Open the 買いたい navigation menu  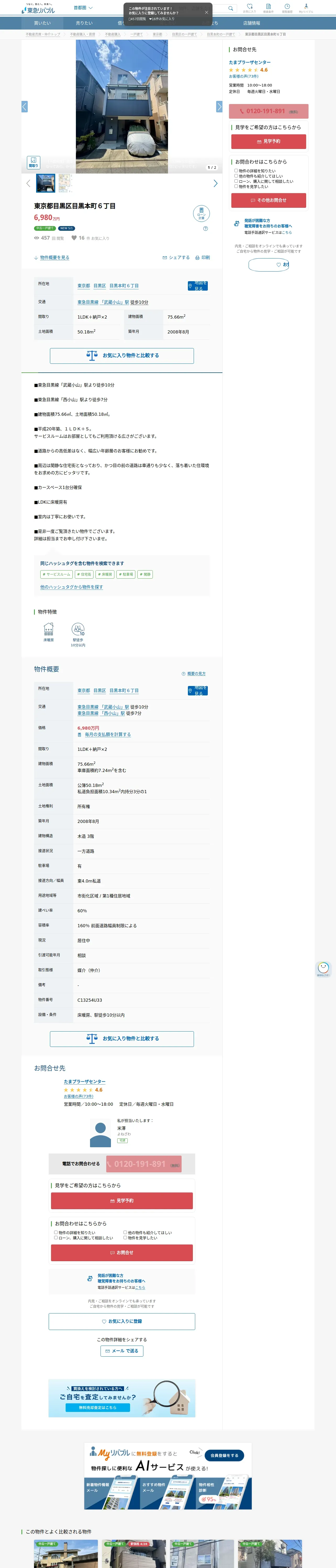[42, 23]
